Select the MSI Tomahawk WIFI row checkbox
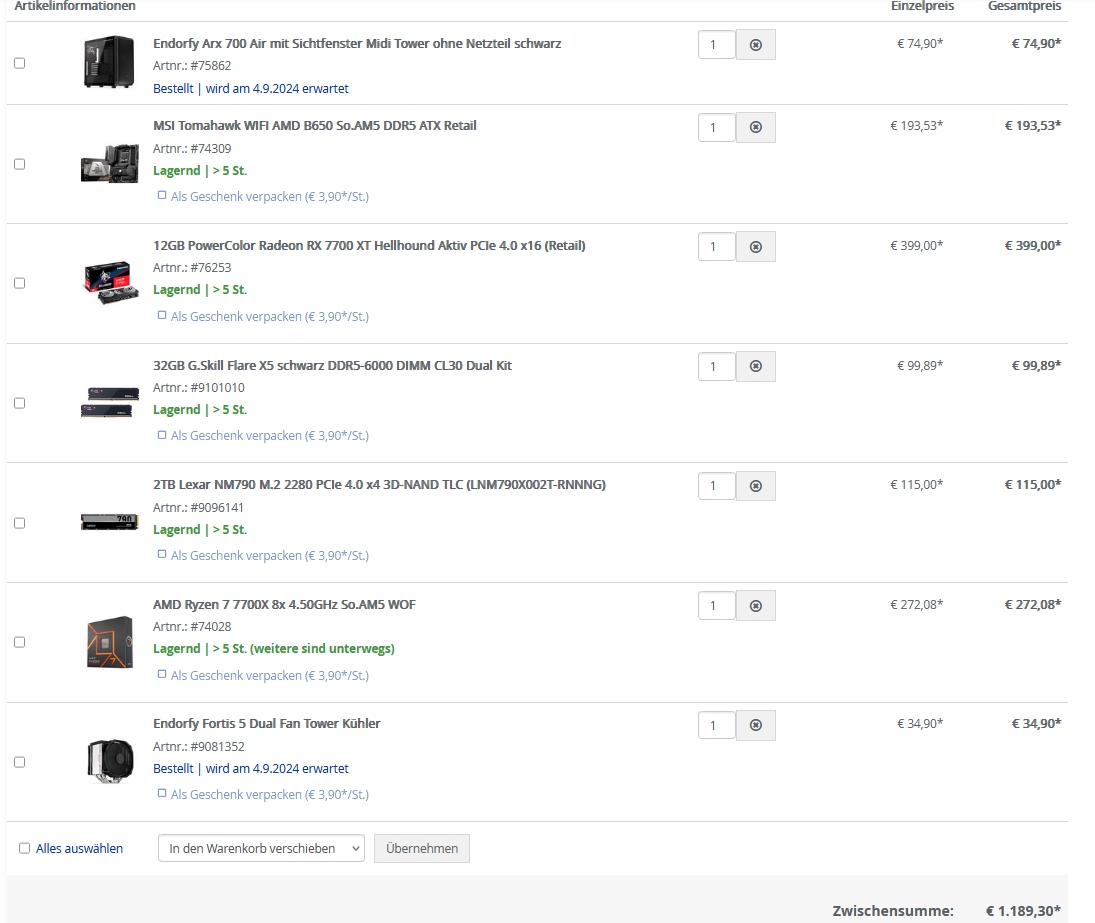 [x=20, y=164]
